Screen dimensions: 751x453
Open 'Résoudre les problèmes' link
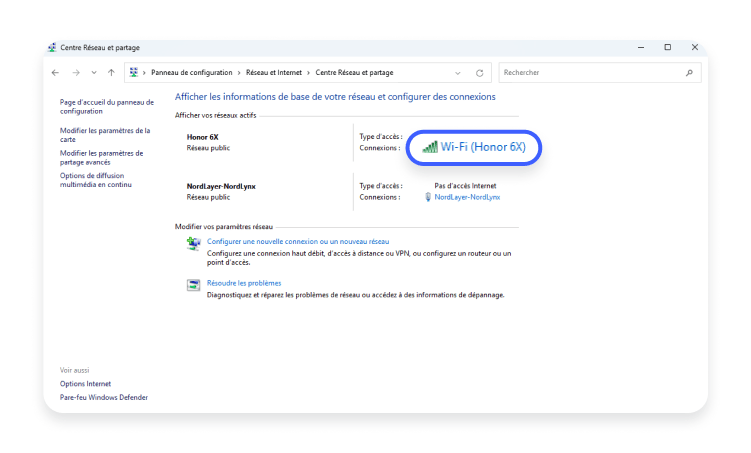(244, 283)
